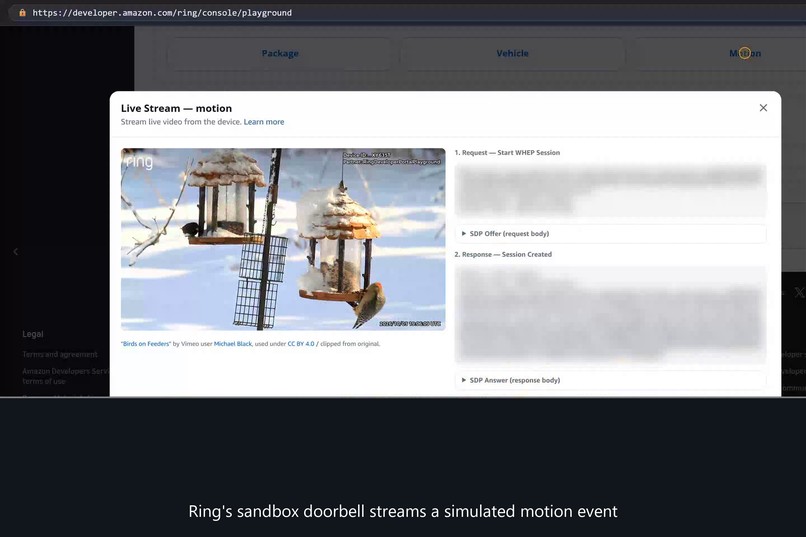Click the blurred request details box
The height and width of the screenshot is (537, 806).
(x=610, y=190)
